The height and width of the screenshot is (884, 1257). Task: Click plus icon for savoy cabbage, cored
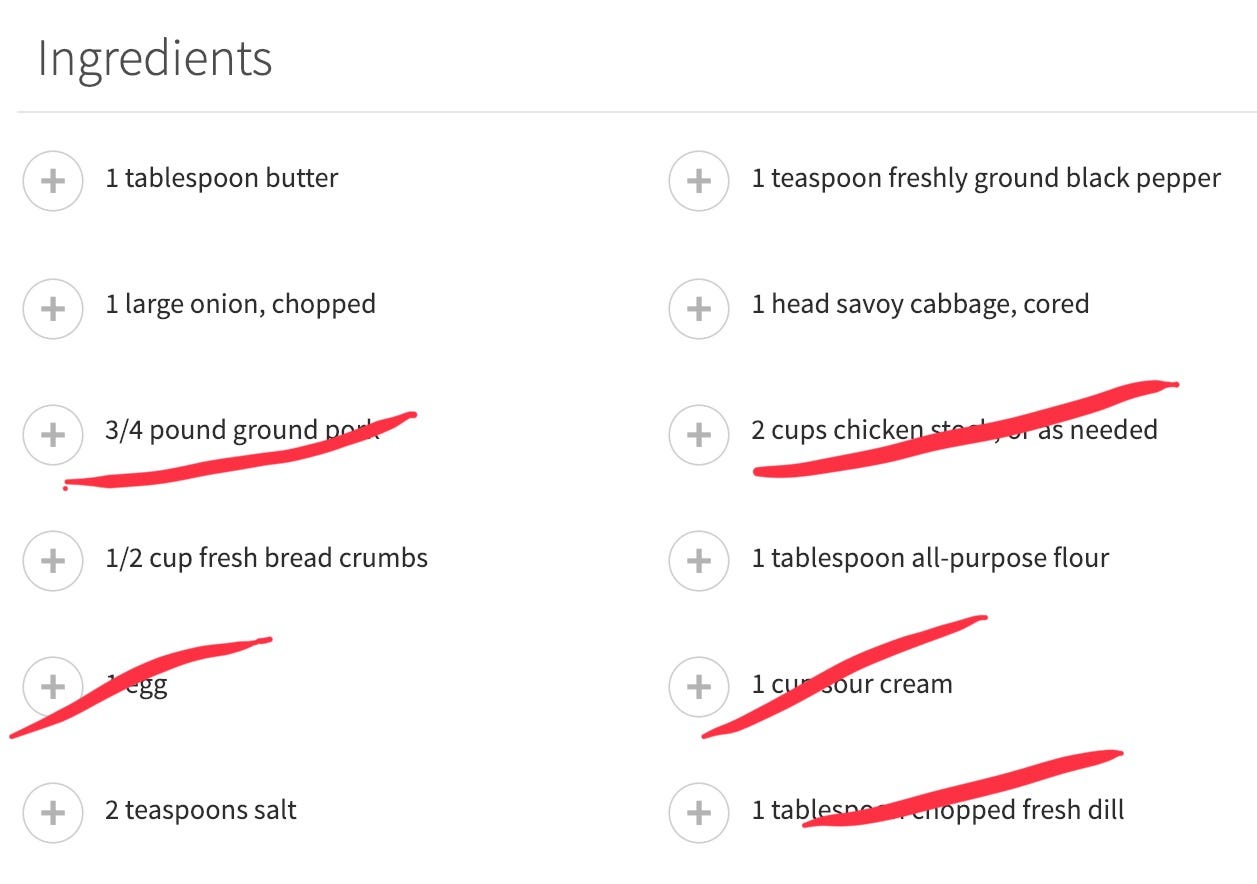[698, 308]
